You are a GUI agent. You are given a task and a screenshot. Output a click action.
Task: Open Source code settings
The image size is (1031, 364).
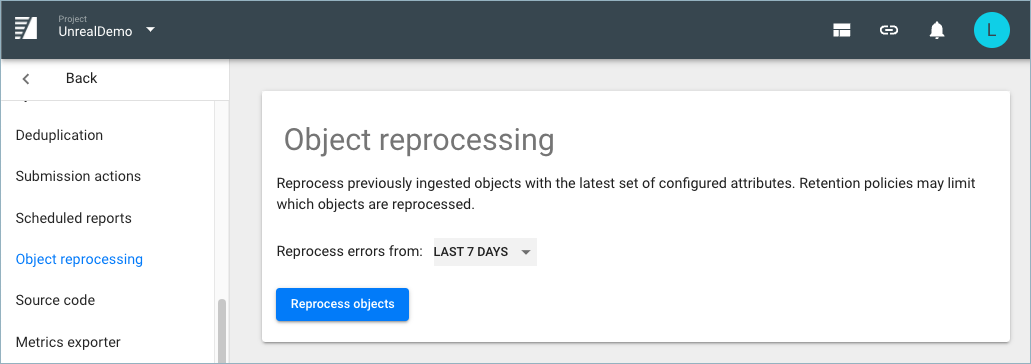coord(55,300)
